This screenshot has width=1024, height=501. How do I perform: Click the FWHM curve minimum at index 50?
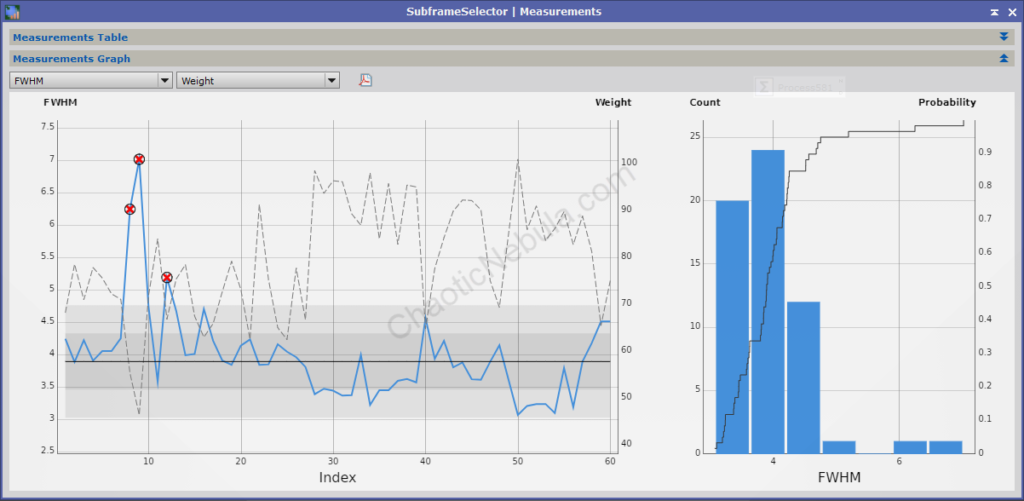pos(518,414)
